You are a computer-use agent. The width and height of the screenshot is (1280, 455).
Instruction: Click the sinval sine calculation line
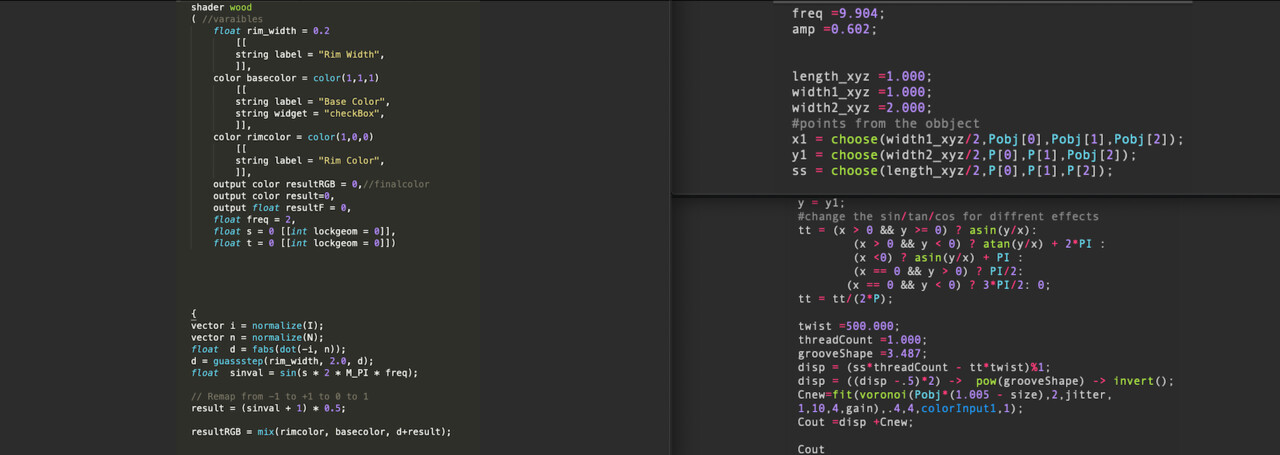[x=304, y=373]
